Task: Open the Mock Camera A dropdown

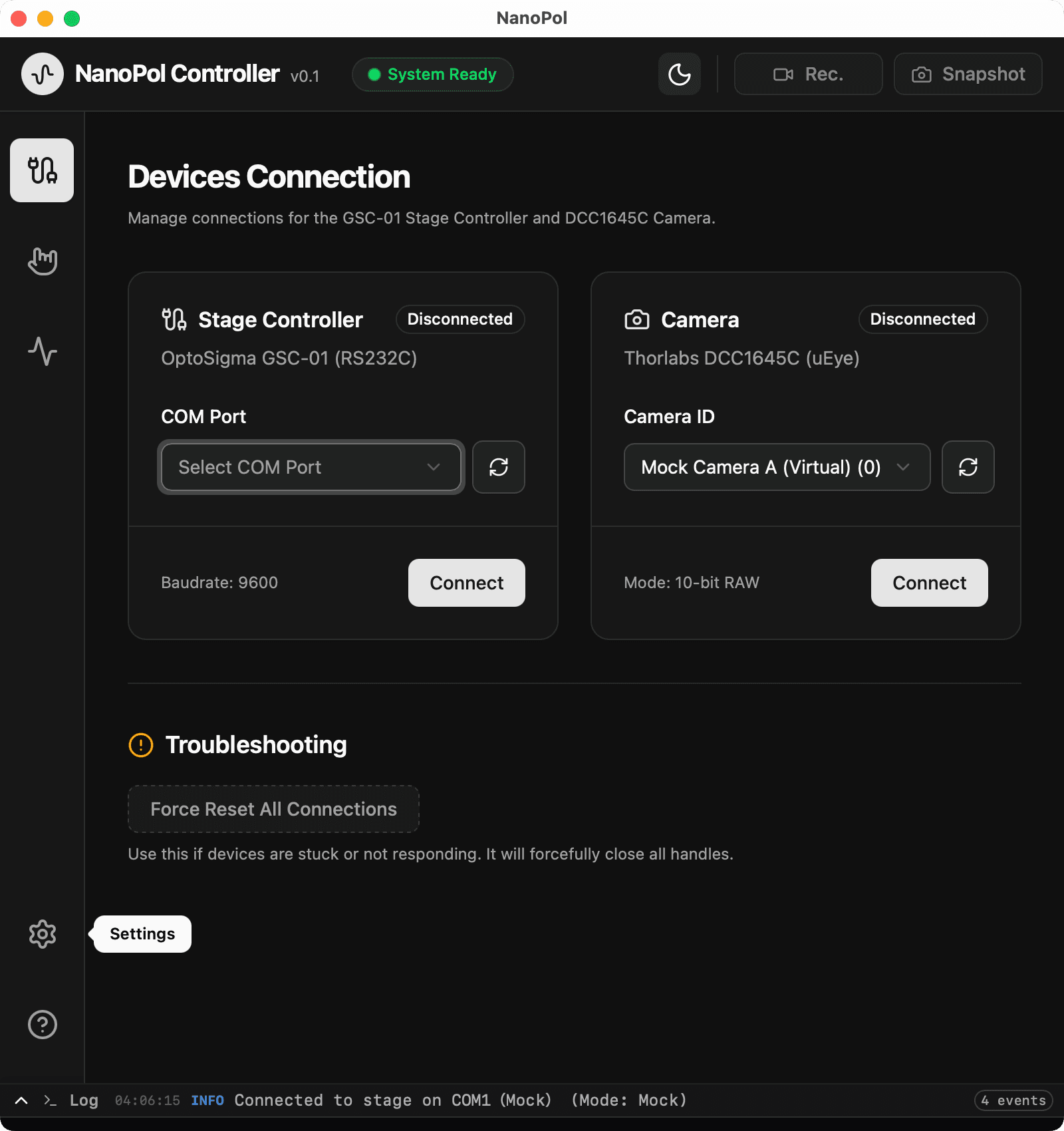Action: (776, 467)
